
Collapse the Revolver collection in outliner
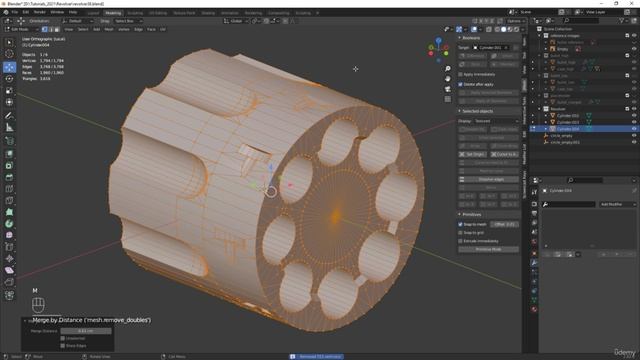pos(540,109)
